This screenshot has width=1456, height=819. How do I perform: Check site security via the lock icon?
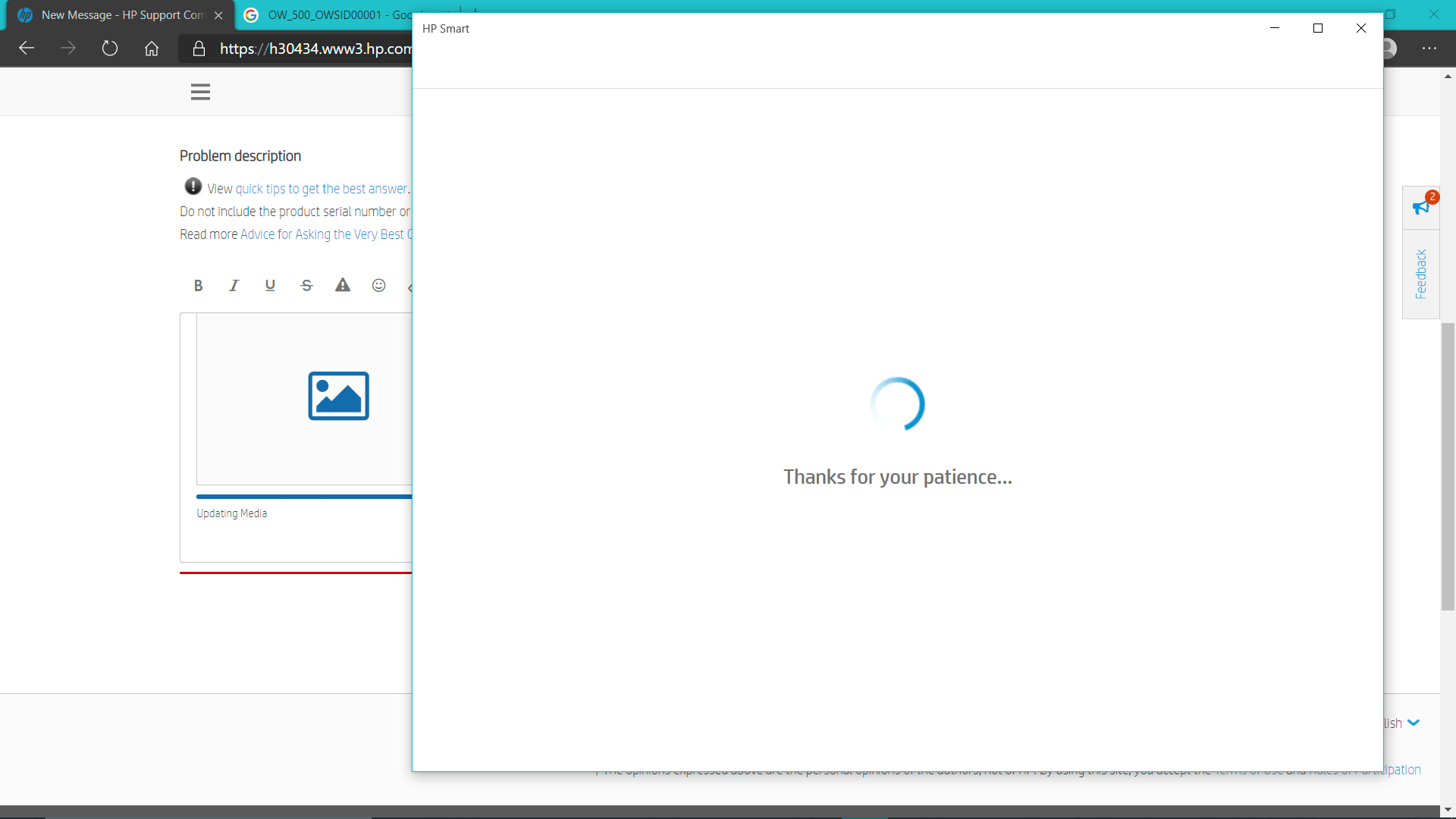(x=199, y=48)
